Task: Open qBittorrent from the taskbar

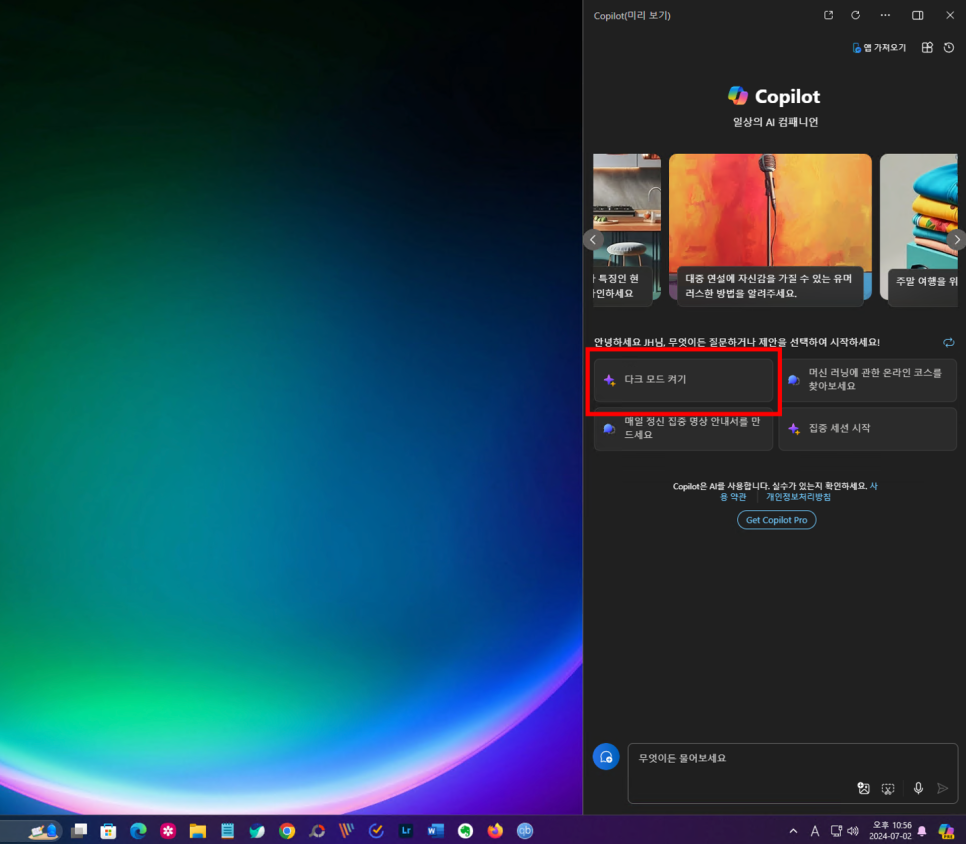Action: 525,831
